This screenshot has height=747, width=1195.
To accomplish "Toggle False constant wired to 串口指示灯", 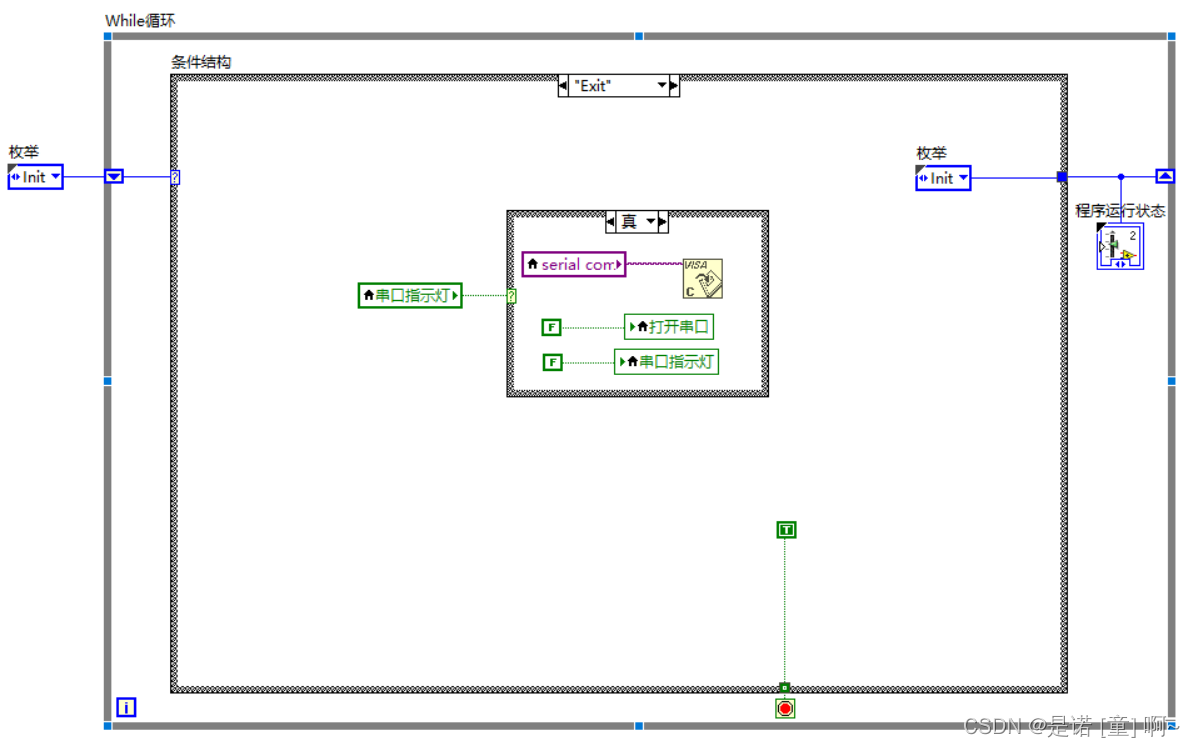I will (x=552, y=362).
